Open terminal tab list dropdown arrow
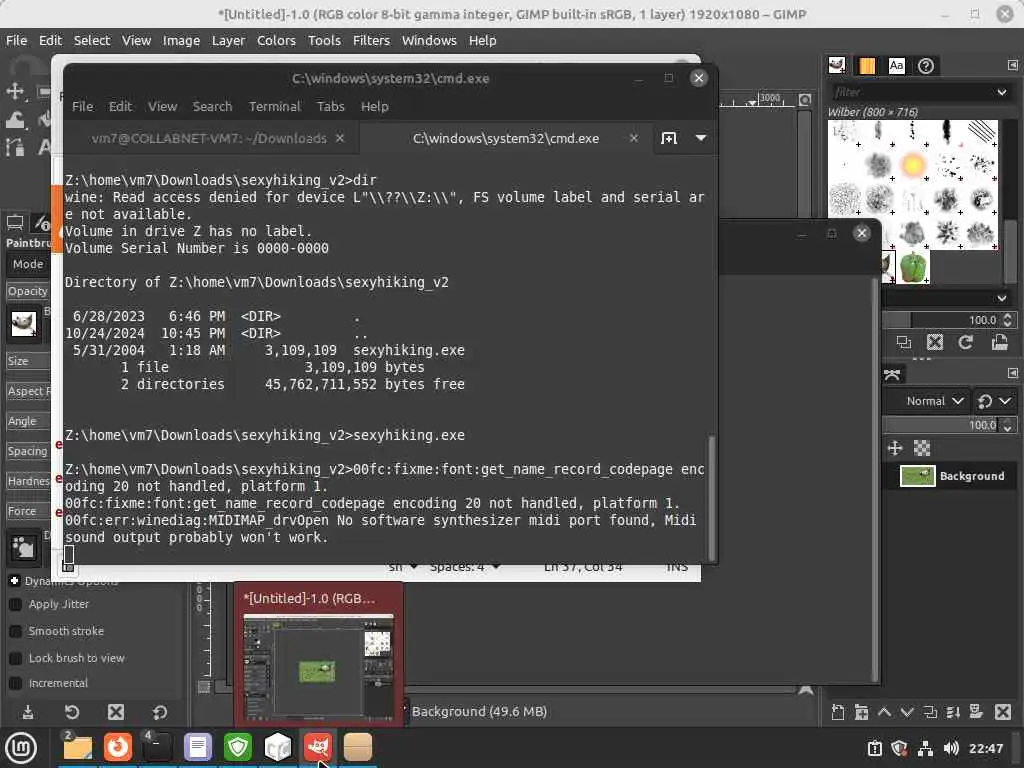1024x768 pixels. [701, 138]
